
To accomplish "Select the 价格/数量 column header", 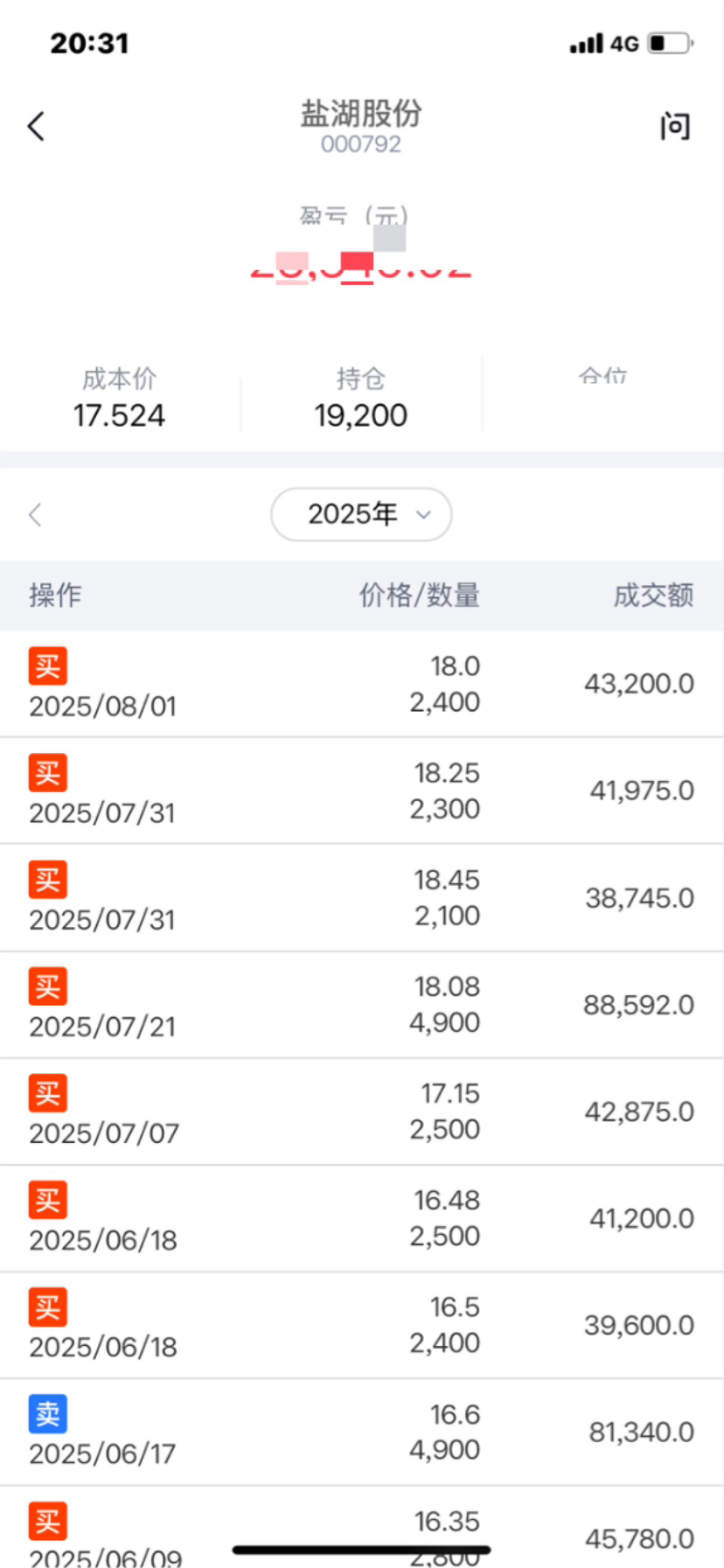I will tap(420, 595).
